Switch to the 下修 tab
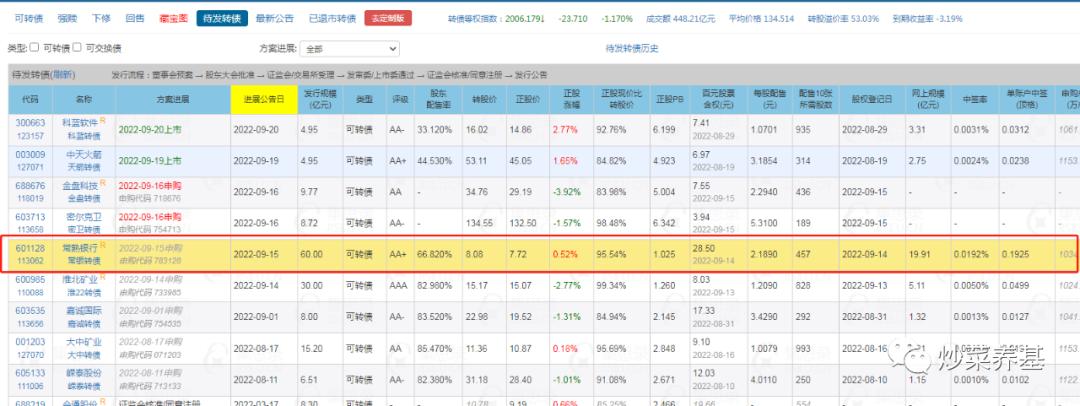 [101, 19]
